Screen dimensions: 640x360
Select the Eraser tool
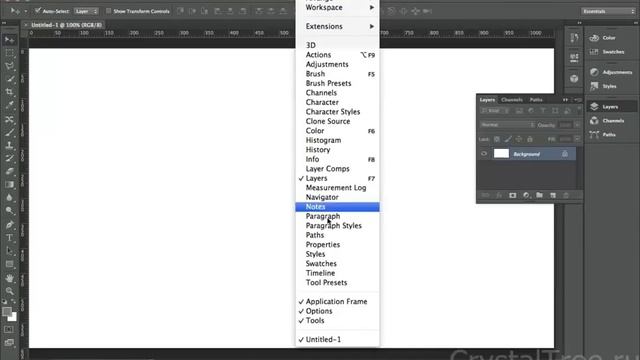[9, 171]
